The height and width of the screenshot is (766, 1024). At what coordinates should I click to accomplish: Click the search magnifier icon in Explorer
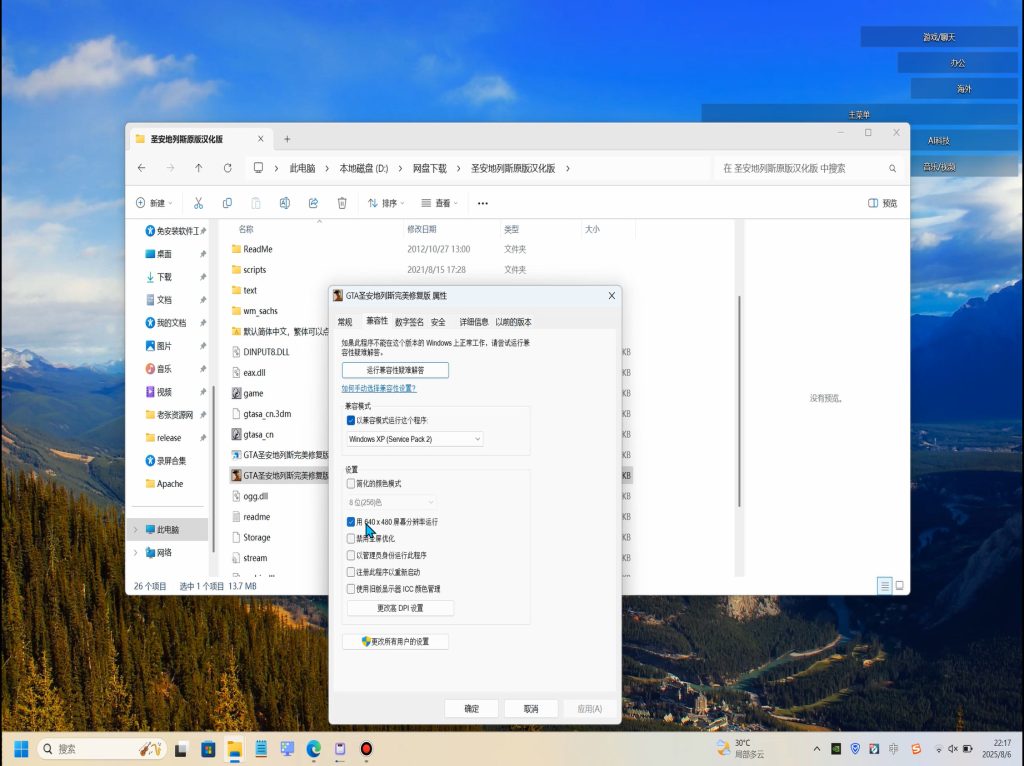pyautogui.click(x=892, y=168)
